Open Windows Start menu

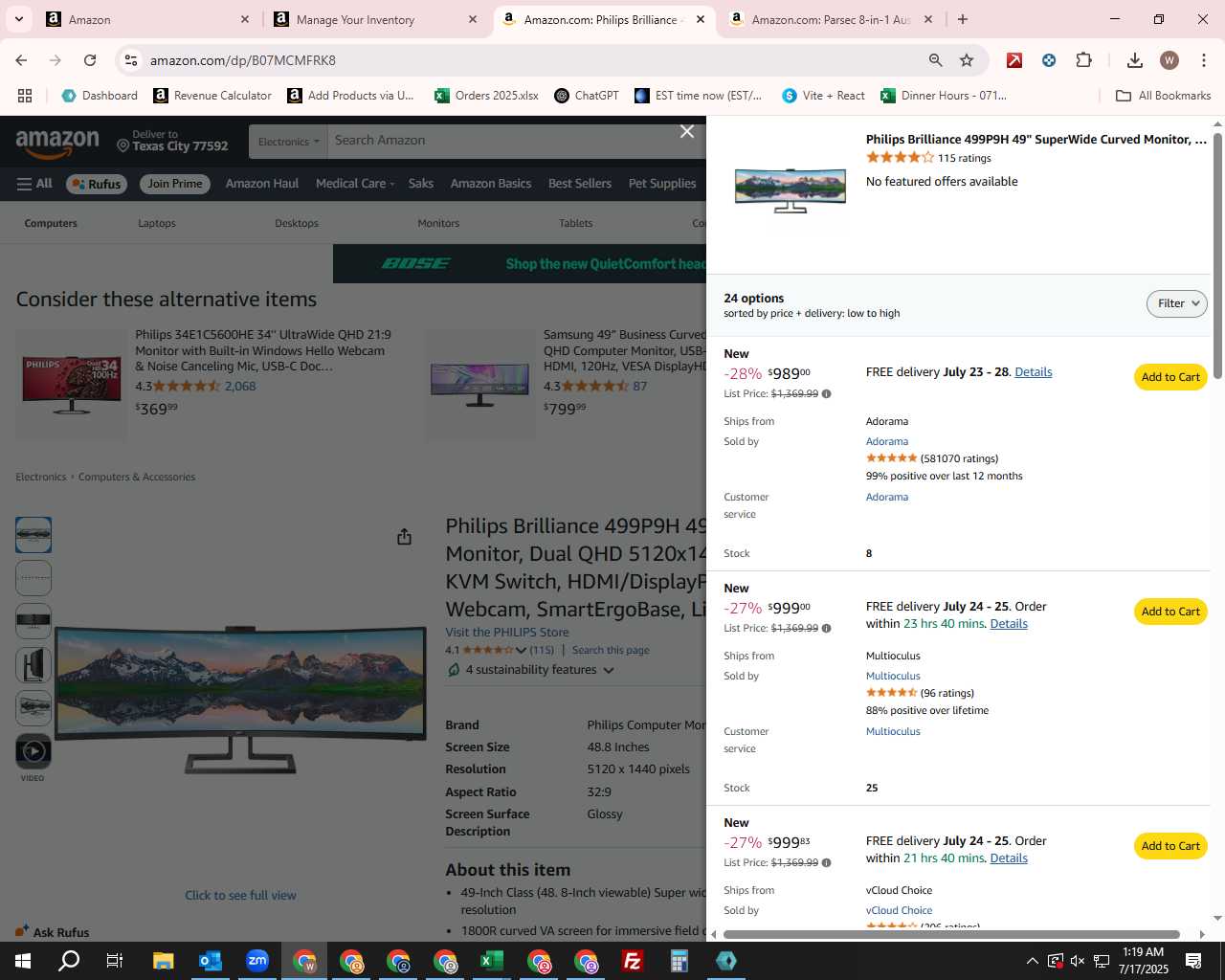click(x=23, y=961)
